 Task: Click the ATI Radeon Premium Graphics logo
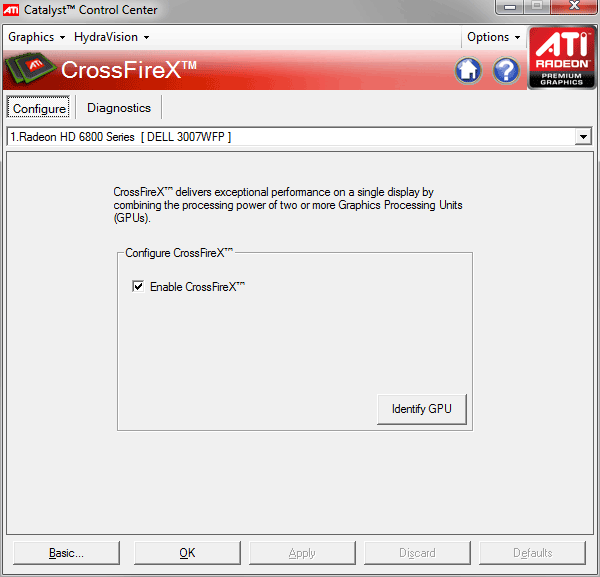click(561, 58)
